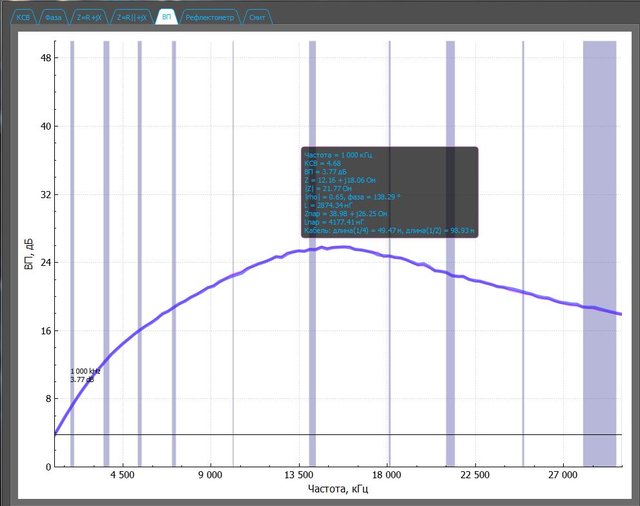The width and height of the screenshot is (640, 506).
Task: Click the active ВП tab
Action: [167, 18]
